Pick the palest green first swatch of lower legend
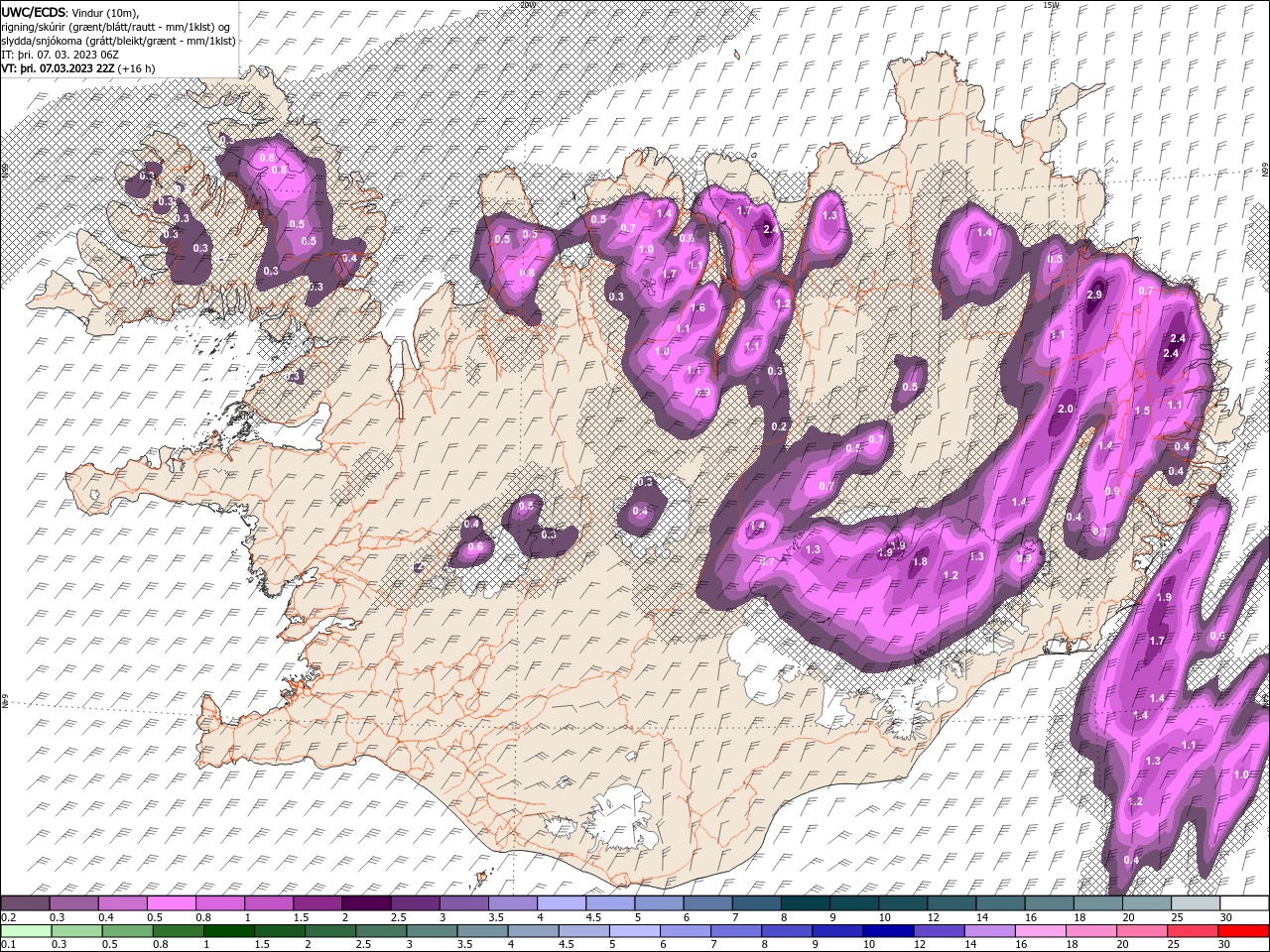Screen dimensions: 1270x952 pos(25,930)
